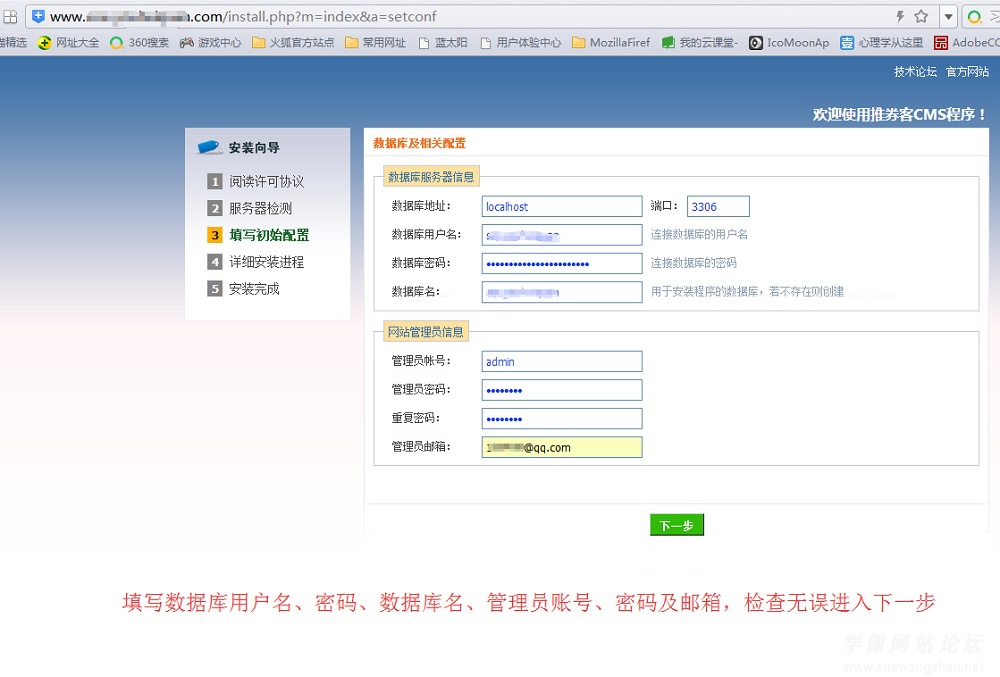Click the 下一步 button

pyautogui.click(x=677, y=525)
